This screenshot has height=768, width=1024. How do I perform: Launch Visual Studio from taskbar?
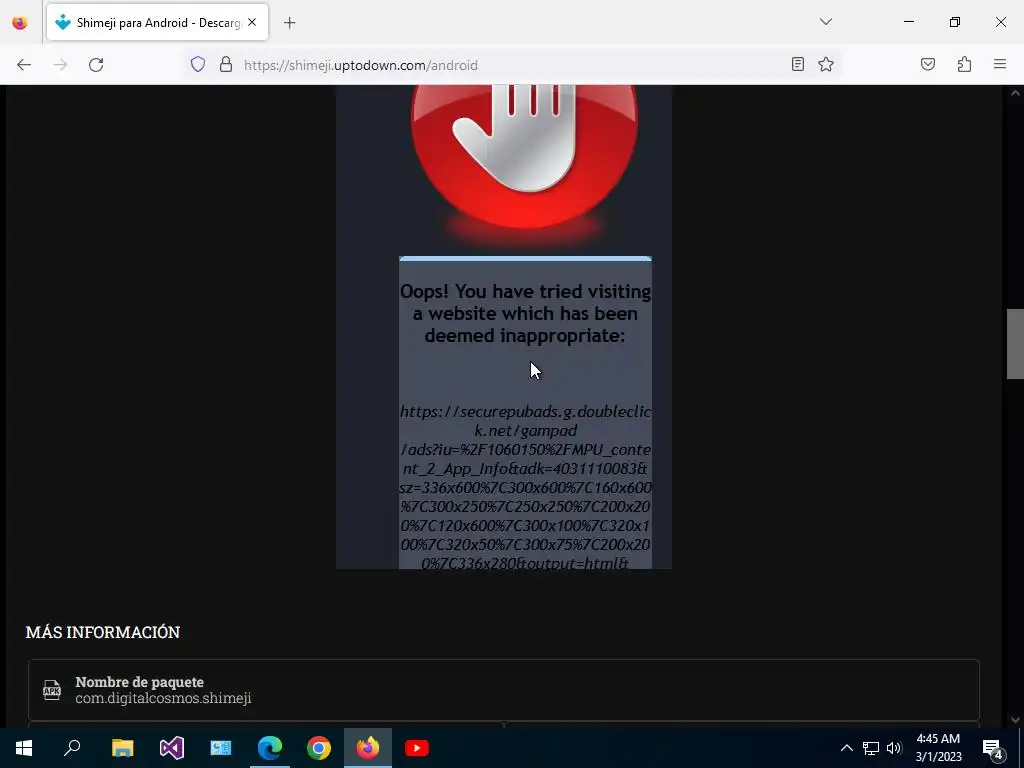172,748
